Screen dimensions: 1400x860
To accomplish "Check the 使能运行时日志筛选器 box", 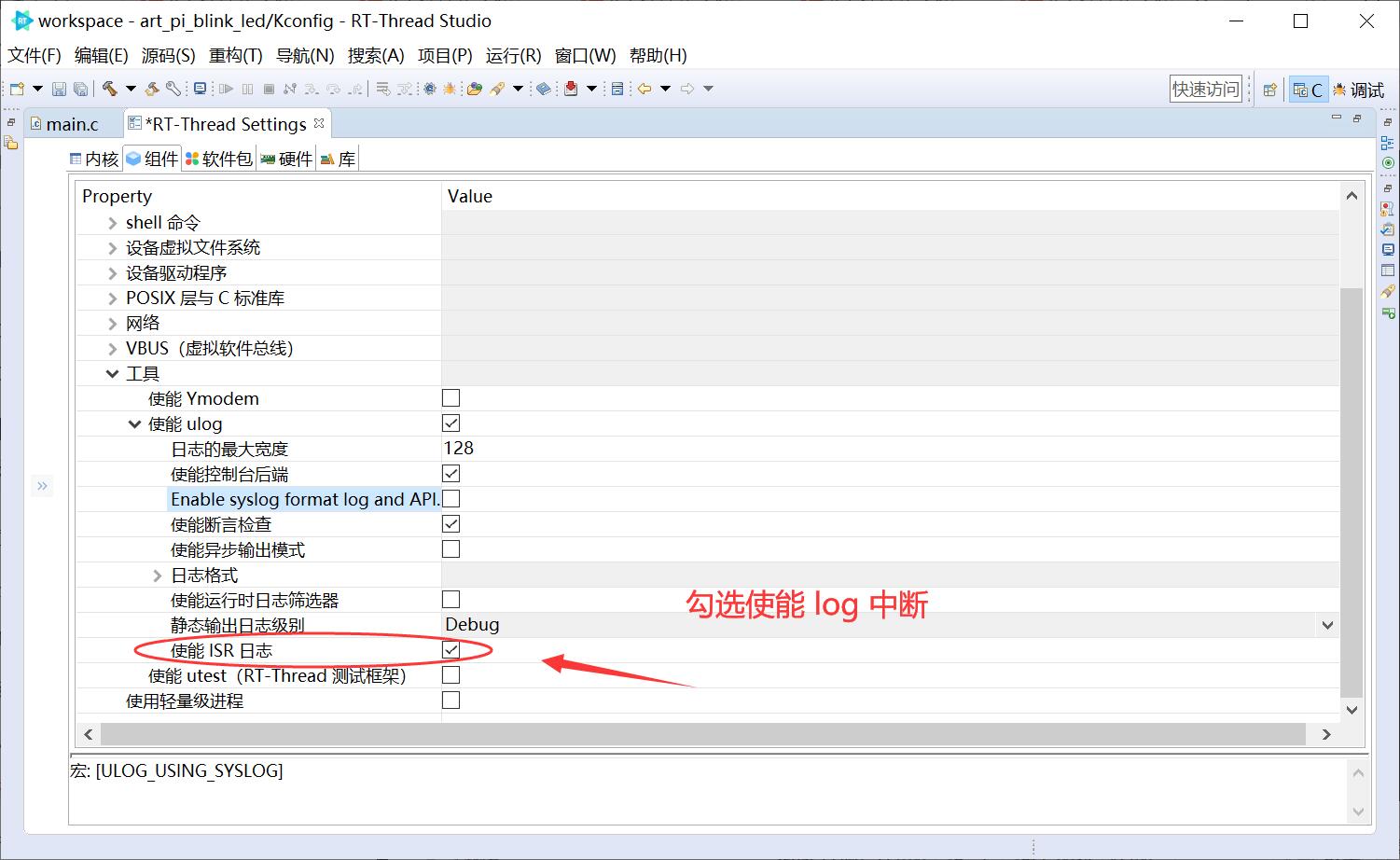I will [451, 600].
